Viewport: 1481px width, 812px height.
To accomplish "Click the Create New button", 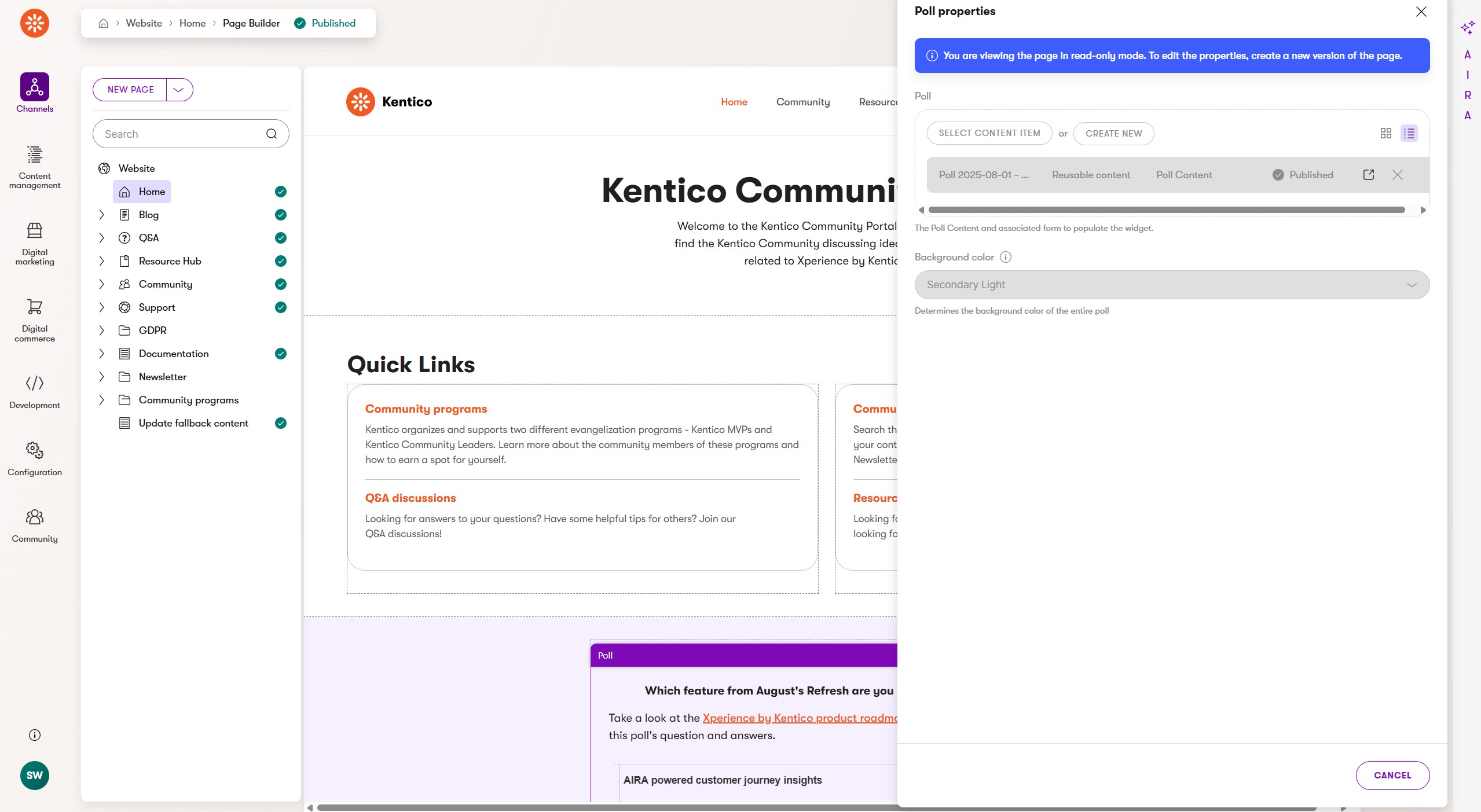I will tap(1113, 134).
